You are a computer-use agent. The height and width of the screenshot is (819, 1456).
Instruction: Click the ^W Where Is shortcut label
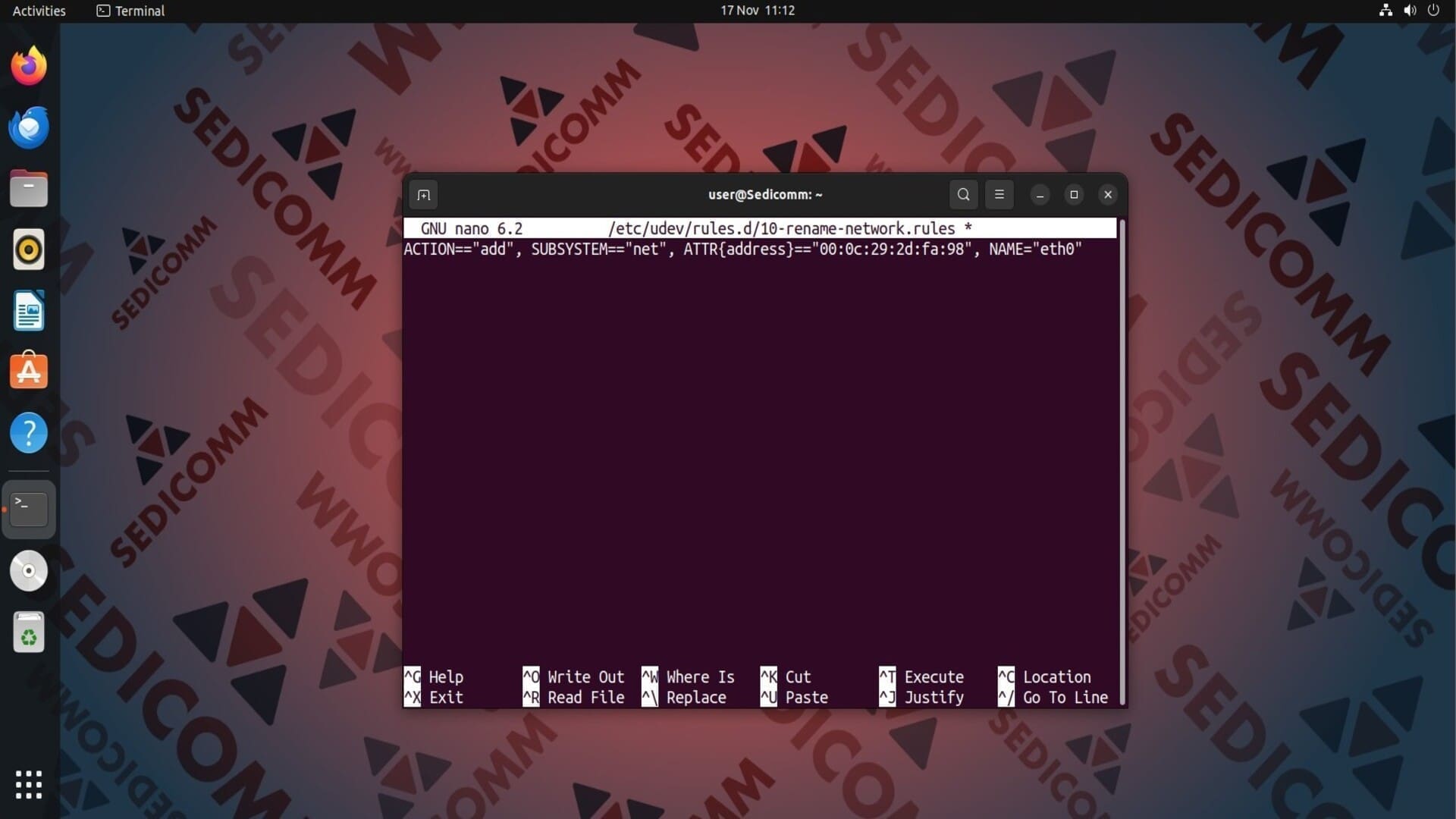coord(688,676)
